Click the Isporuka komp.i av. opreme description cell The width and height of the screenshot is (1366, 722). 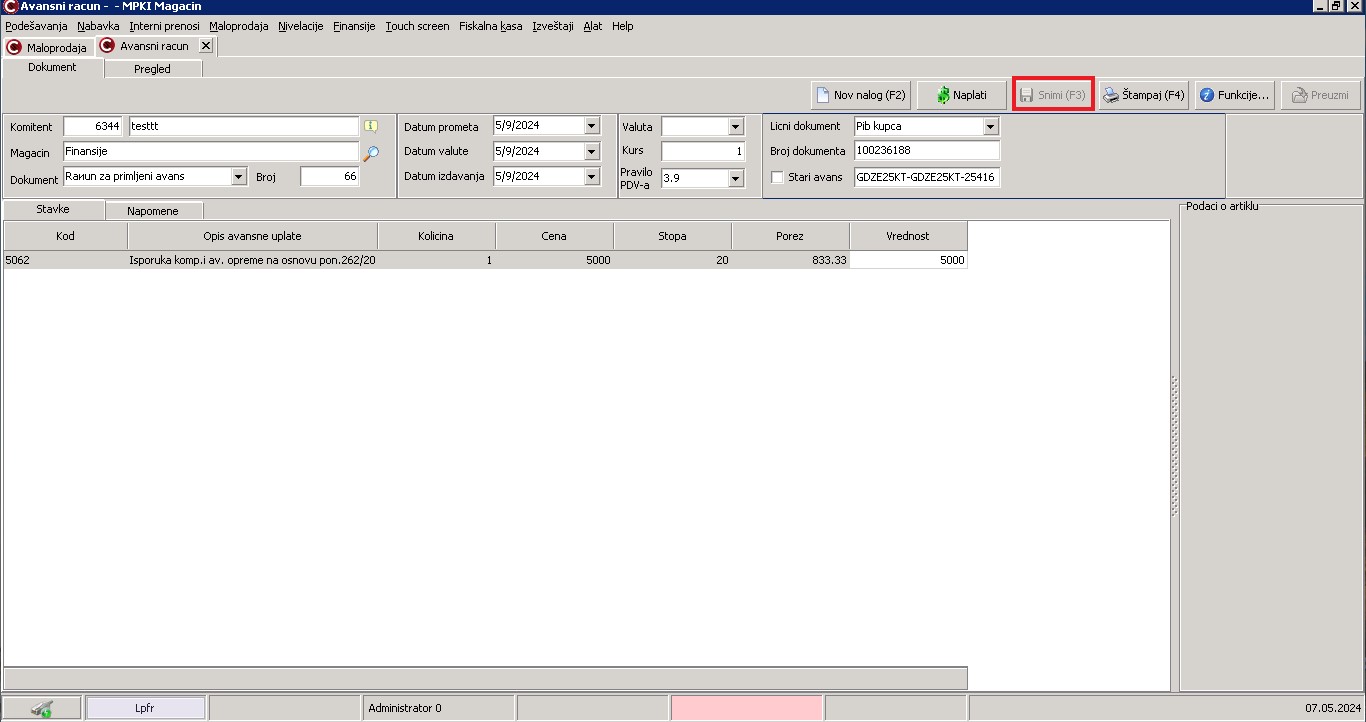click(x=253, y=260)
